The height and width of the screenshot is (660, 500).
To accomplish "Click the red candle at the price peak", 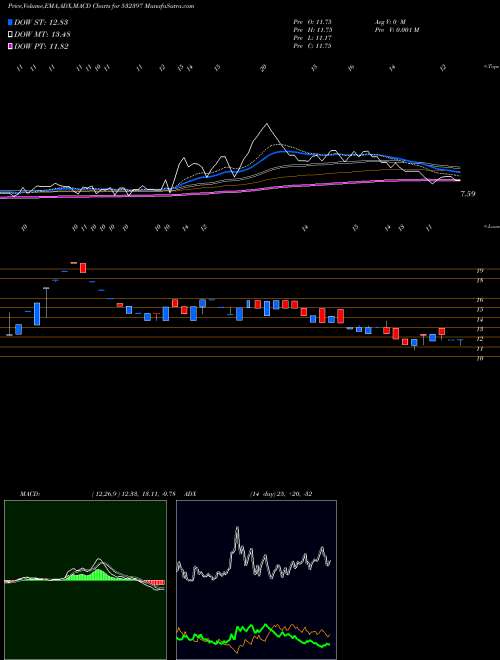I will pos(83,268).
